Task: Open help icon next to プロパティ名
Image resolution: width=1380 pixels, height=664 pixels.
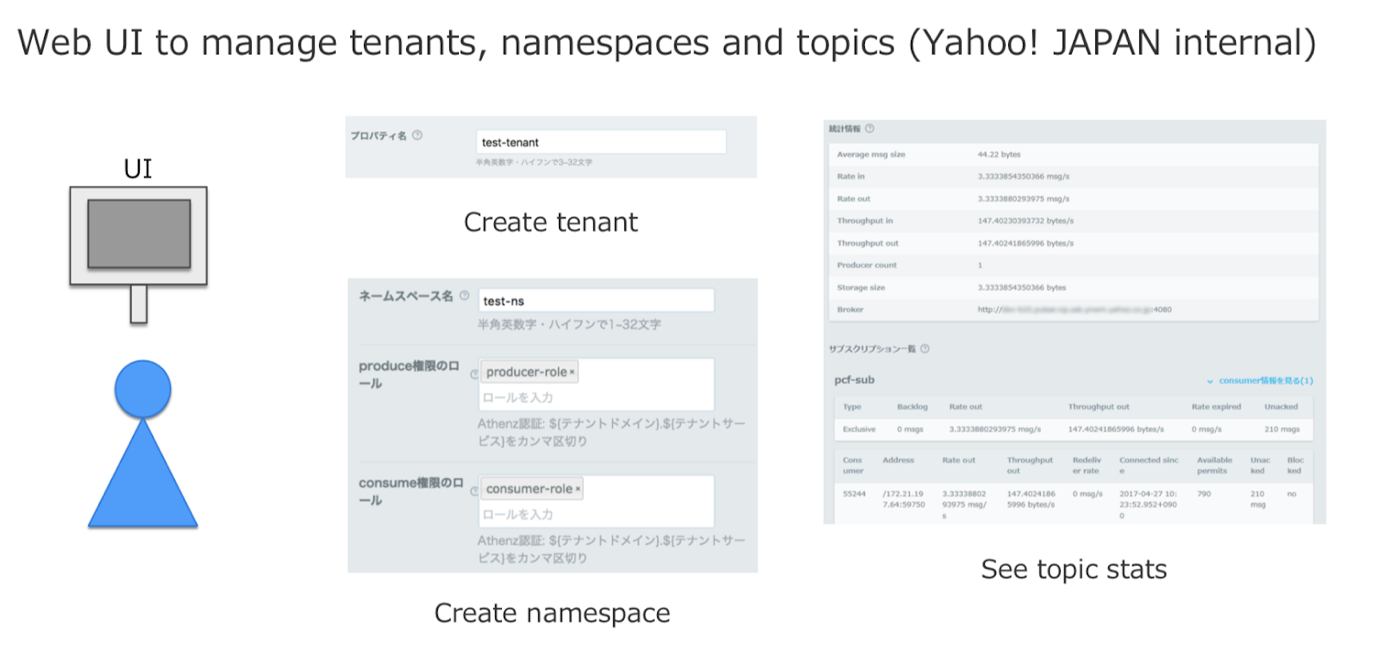Action: (417, 136)
